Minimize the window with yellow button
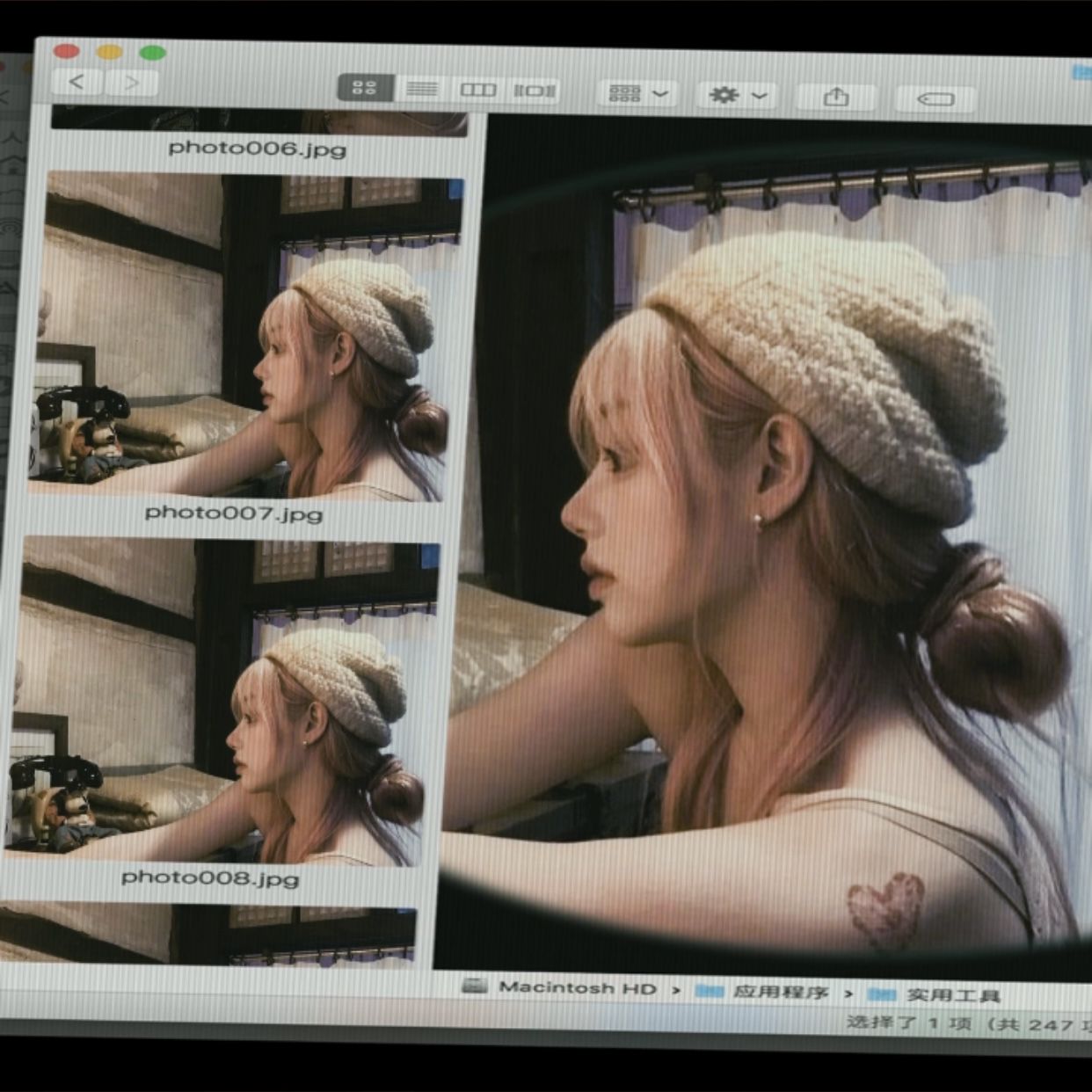This screenshot has height=1092, width=1092. tap(110, 51)
